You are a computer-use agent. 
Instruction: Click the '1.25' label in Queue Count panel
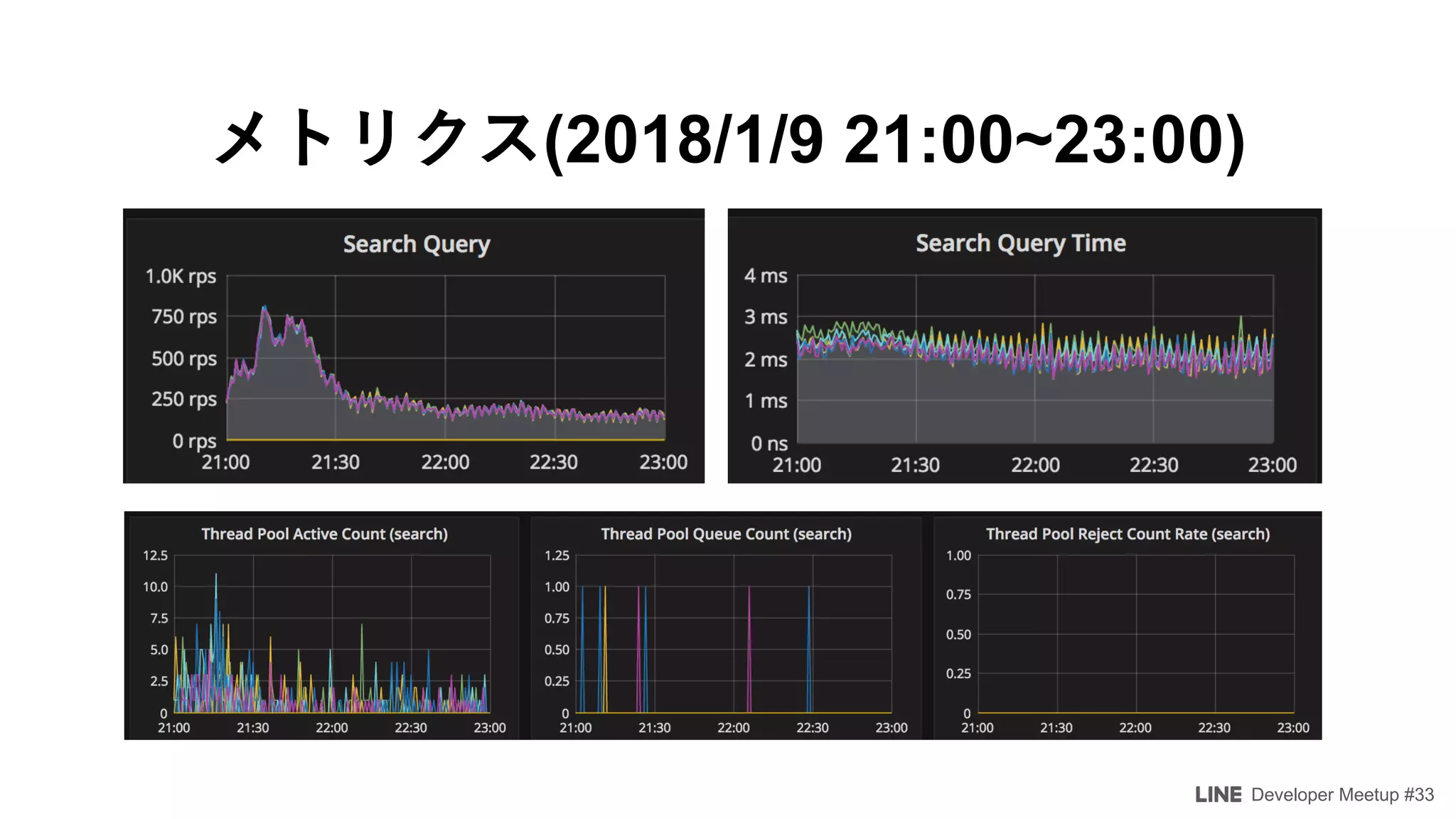point(557,555)
